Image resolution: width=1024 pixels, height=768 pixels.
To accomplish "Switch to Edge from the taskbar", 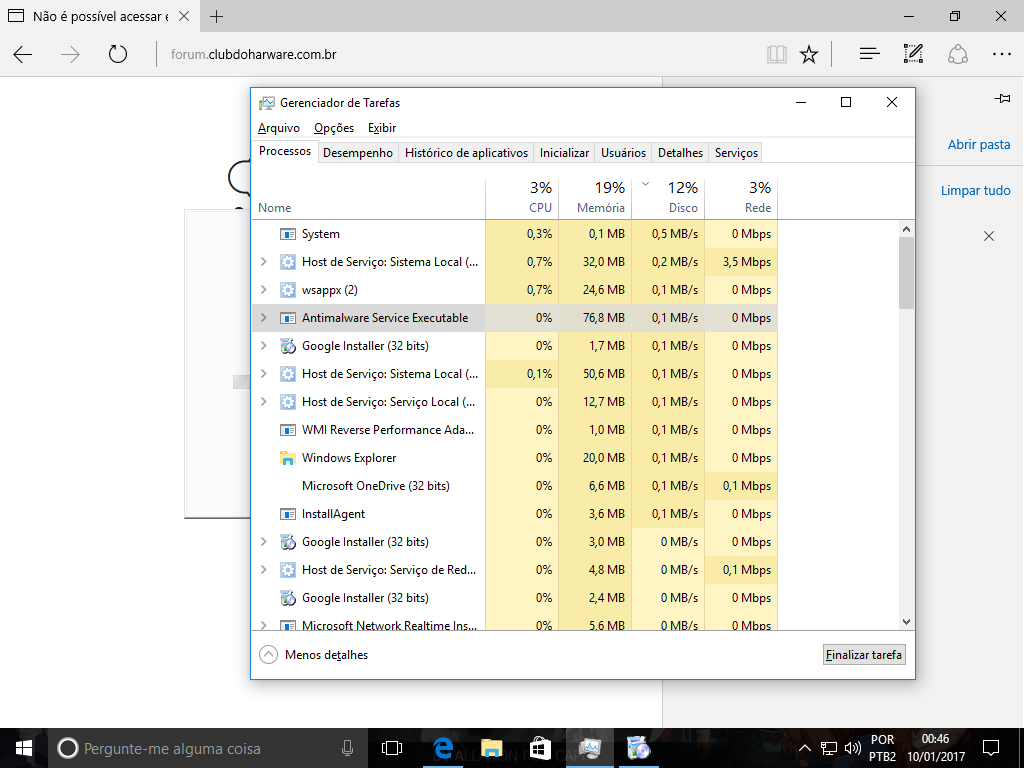I will 443,748.
